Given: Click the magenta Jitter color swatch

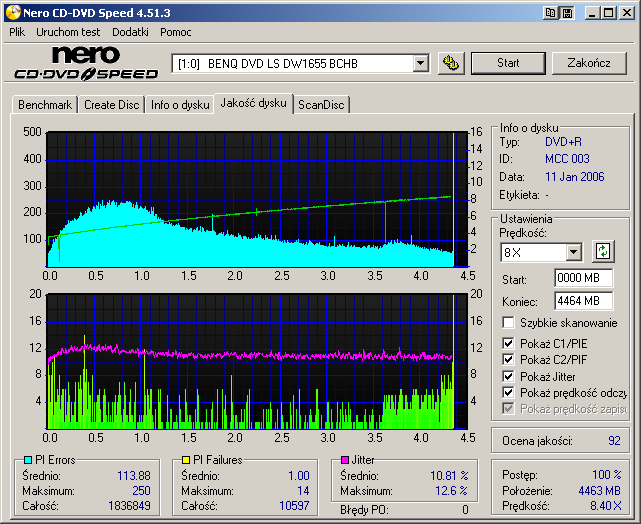Looking at the screenshot, I should (345, 460).
